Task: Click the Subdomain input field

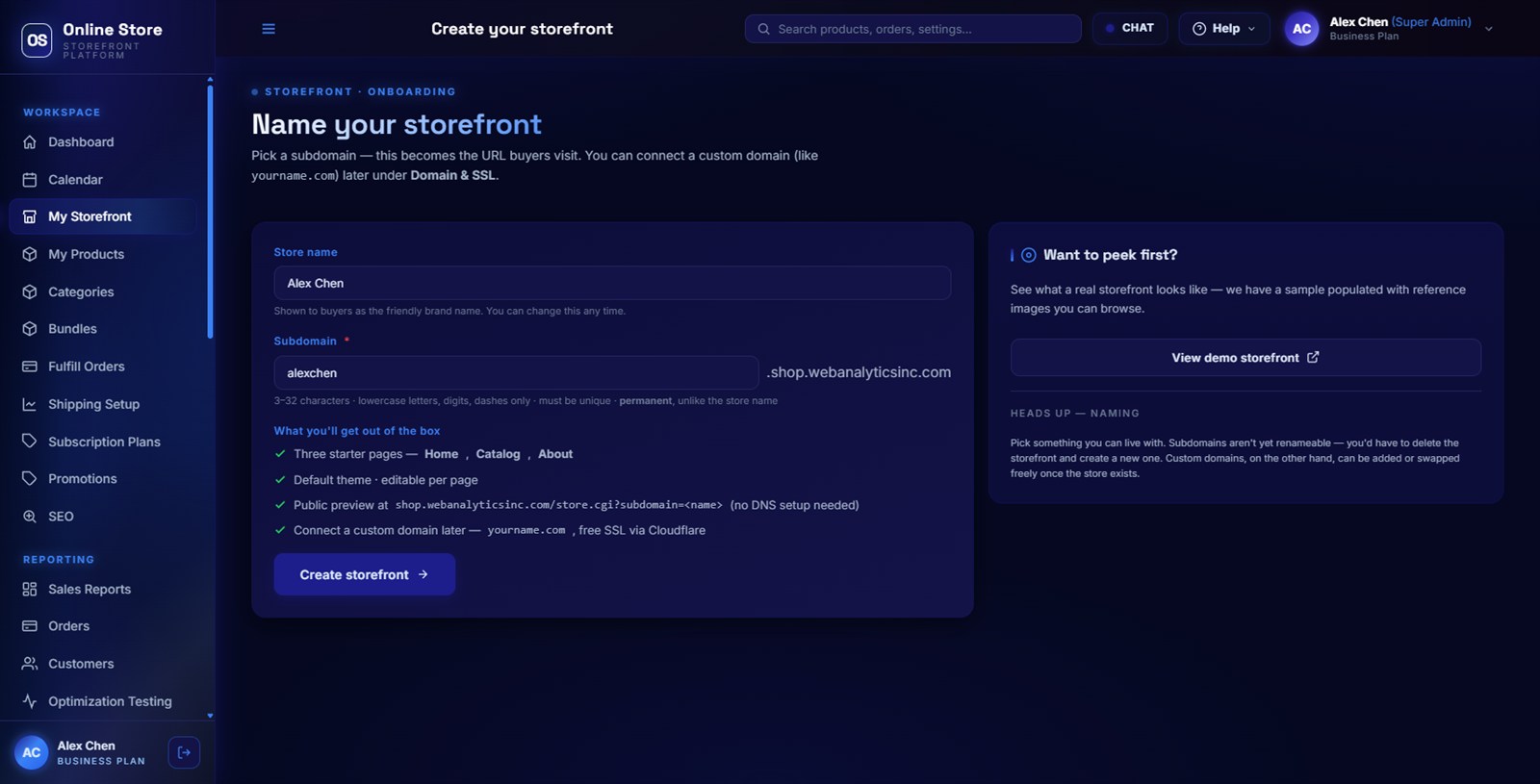Action: pos(516,373)
